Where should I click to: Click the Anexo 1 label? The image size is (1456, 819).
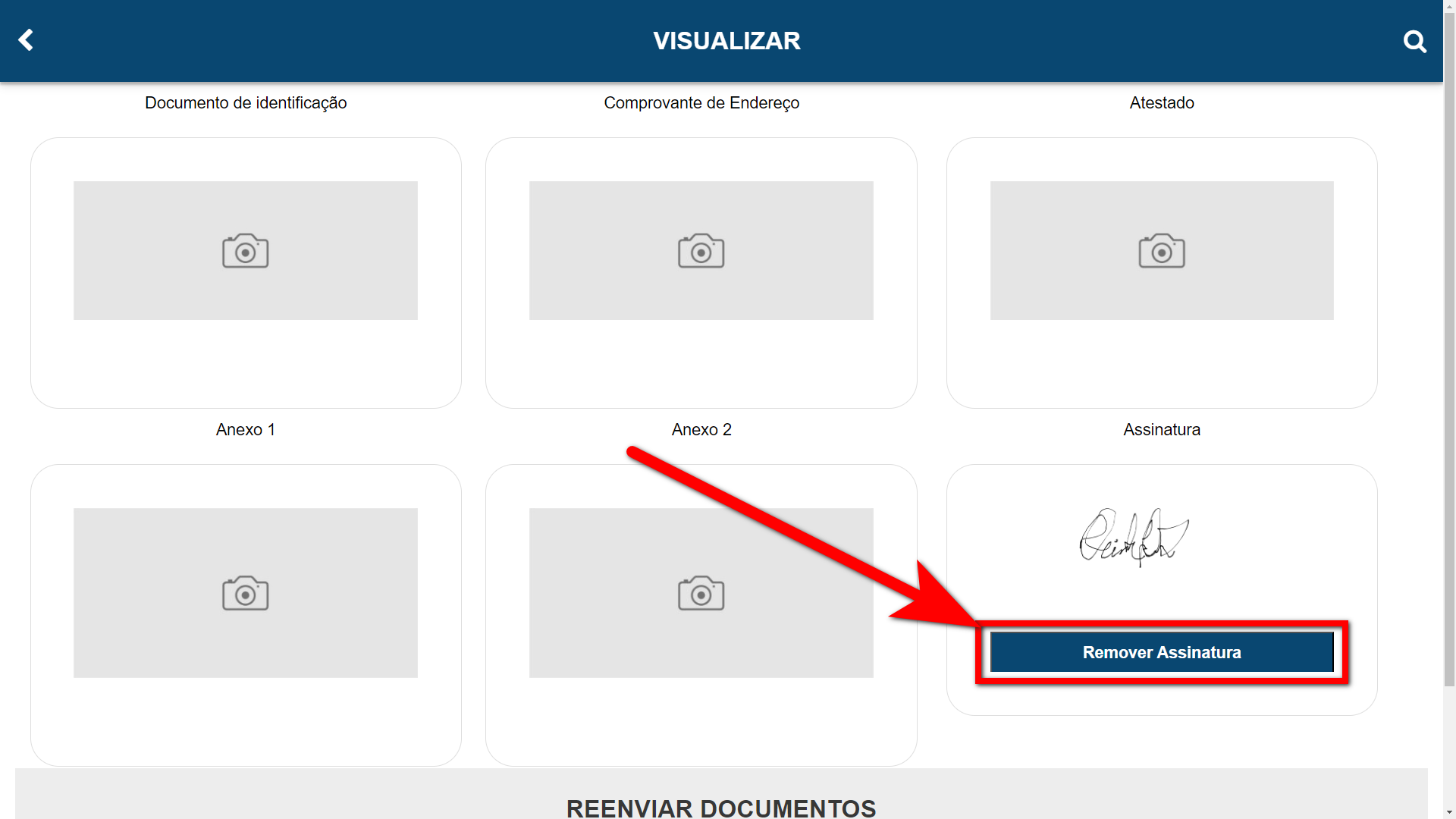click(245, 430)
